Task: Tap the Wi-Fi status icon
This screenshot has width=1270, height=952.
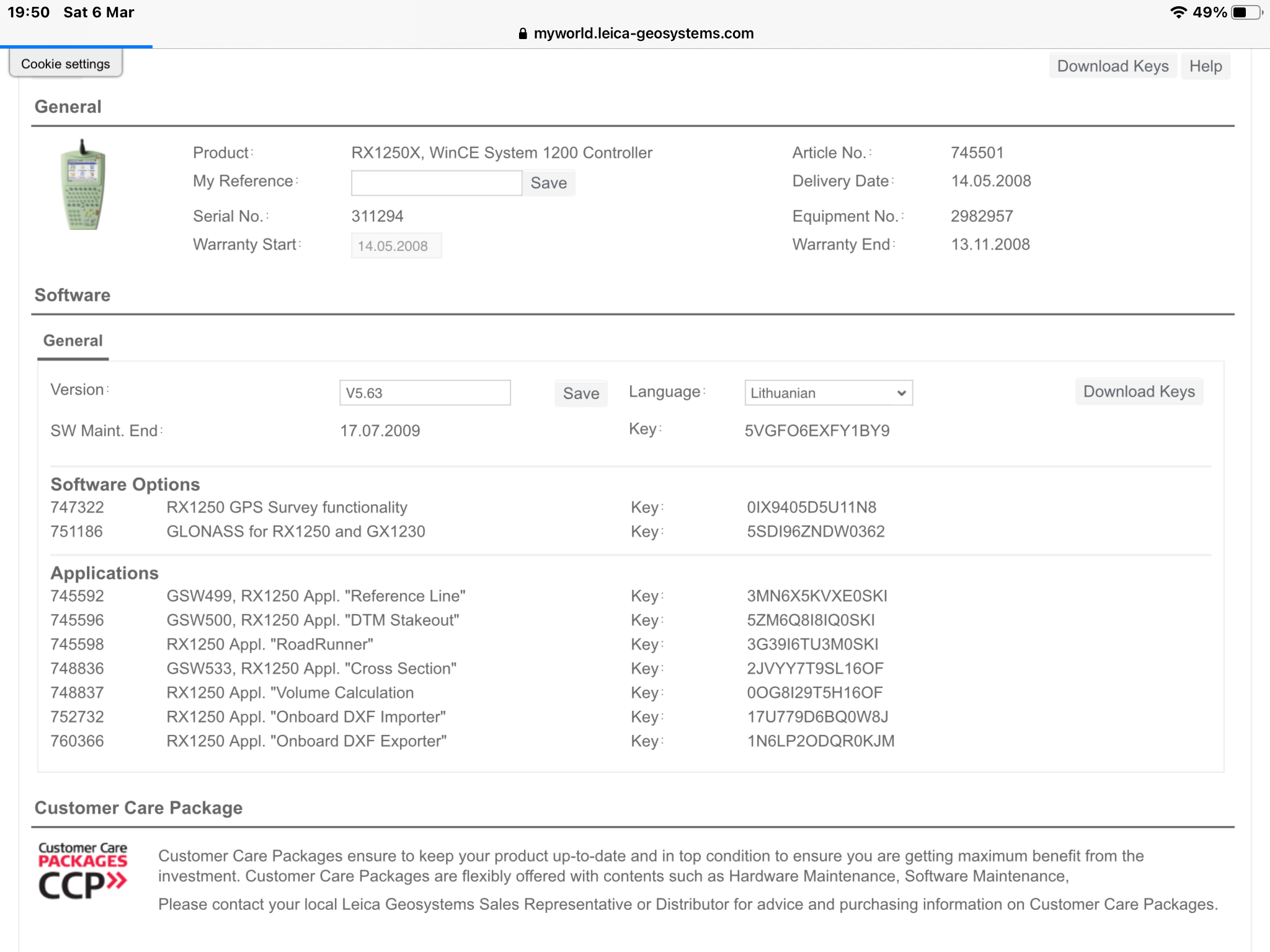Action: [1178, 12]
